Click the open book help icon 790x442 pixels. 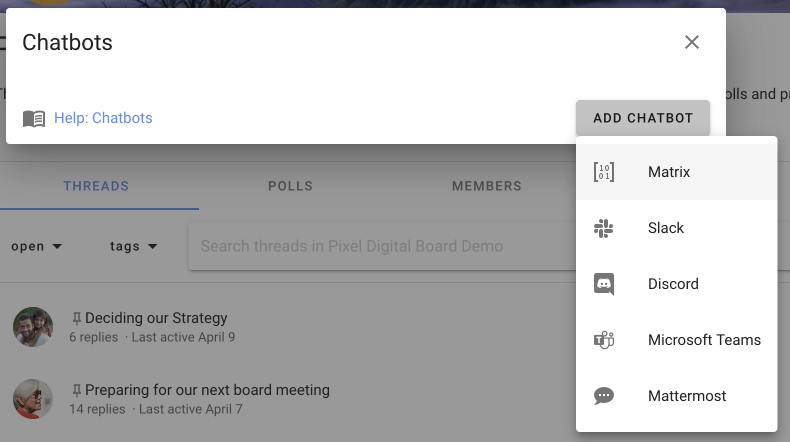[x=34, y=118]
